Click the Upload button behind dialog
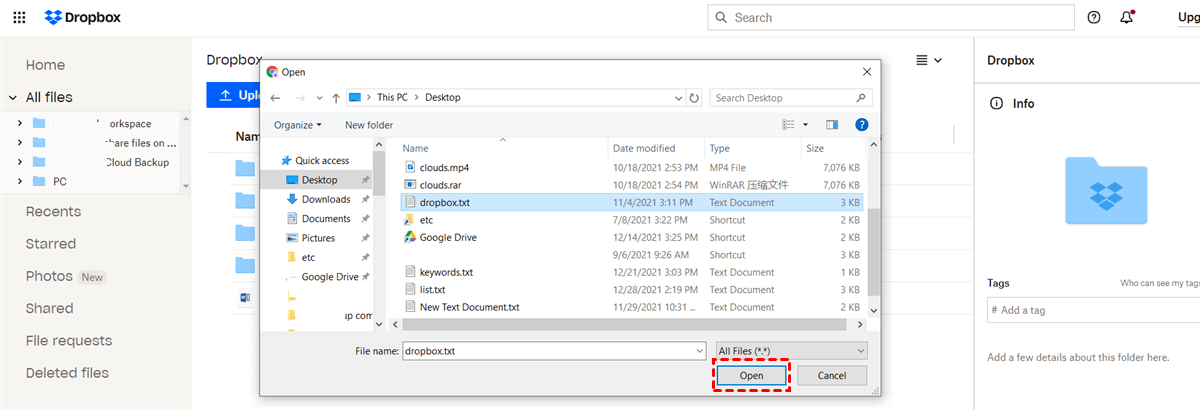 234,95
